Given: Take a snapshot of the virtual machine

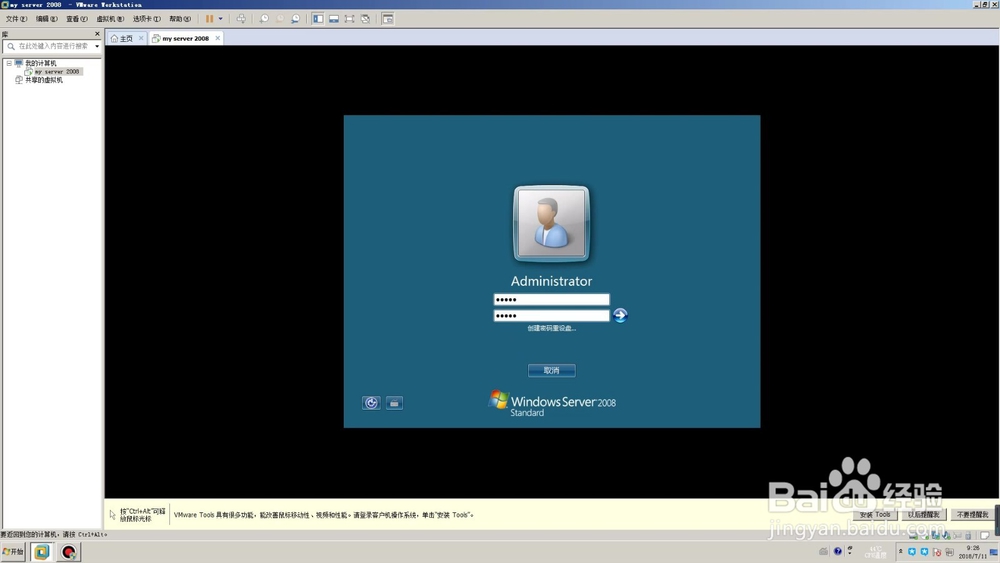Looking at the screenshot, I should [x=264, y=18].
